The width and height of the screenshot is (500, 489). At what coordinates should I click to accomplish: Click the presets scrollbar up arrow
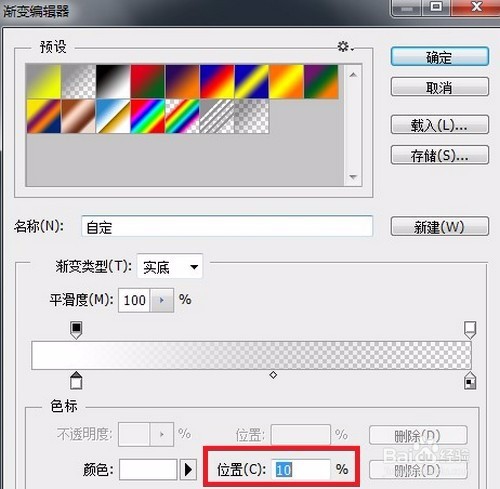click(353, 75)
